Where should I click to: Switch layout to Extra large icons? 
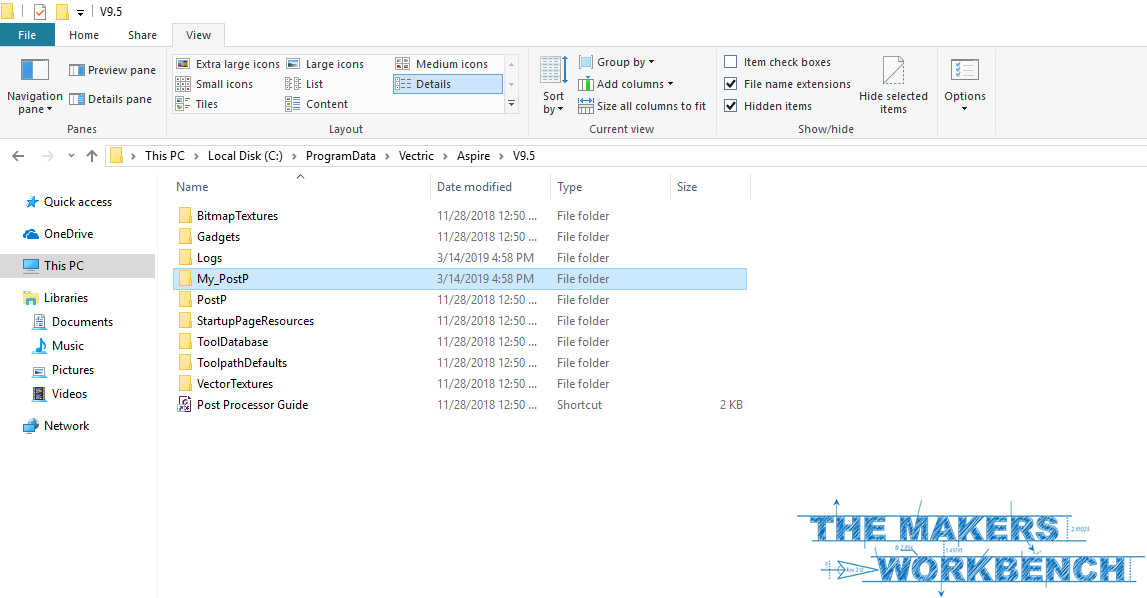[x=227, y=64]
